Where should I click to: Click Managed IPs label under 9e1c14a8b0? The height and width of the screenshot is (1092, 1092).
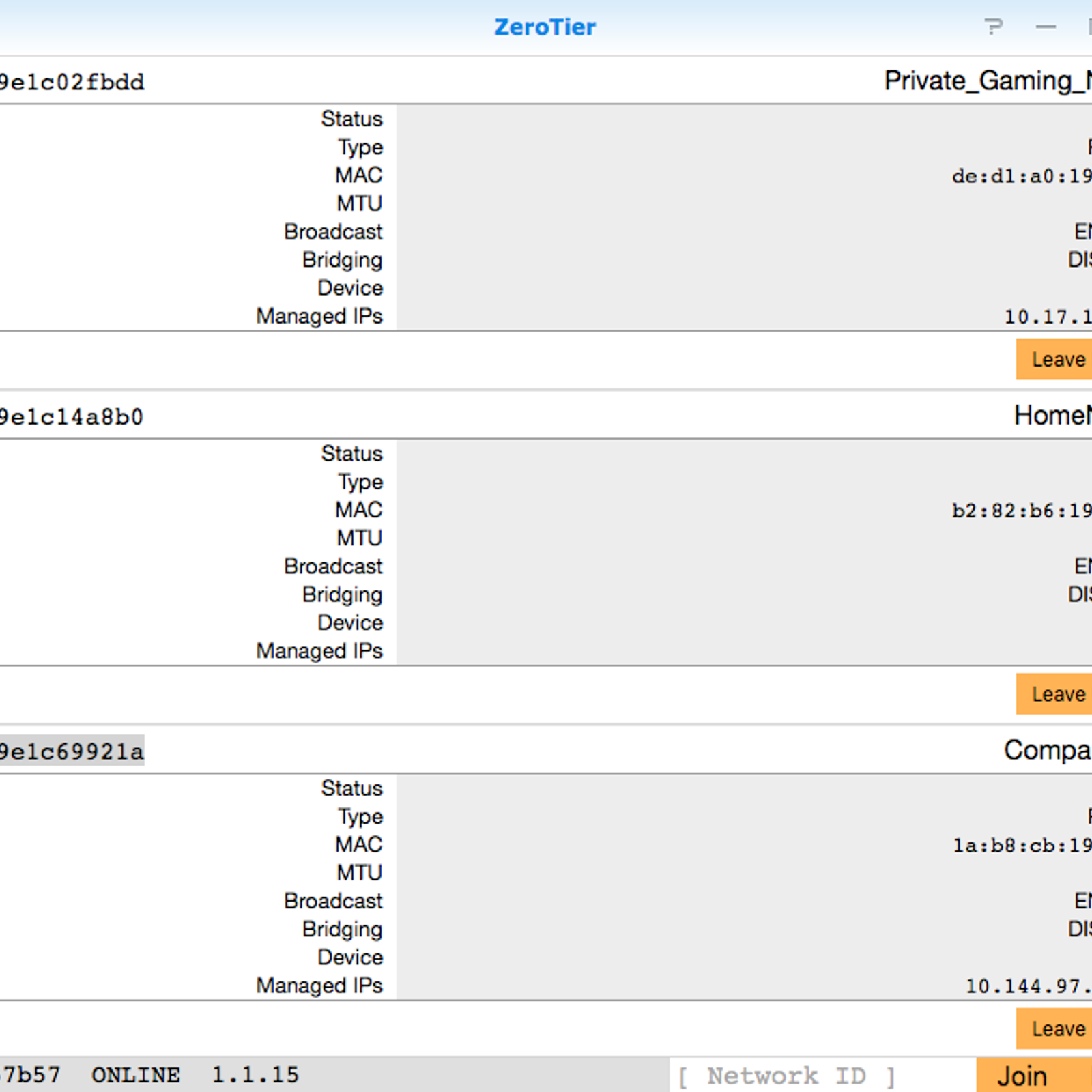tap(319, 651)
